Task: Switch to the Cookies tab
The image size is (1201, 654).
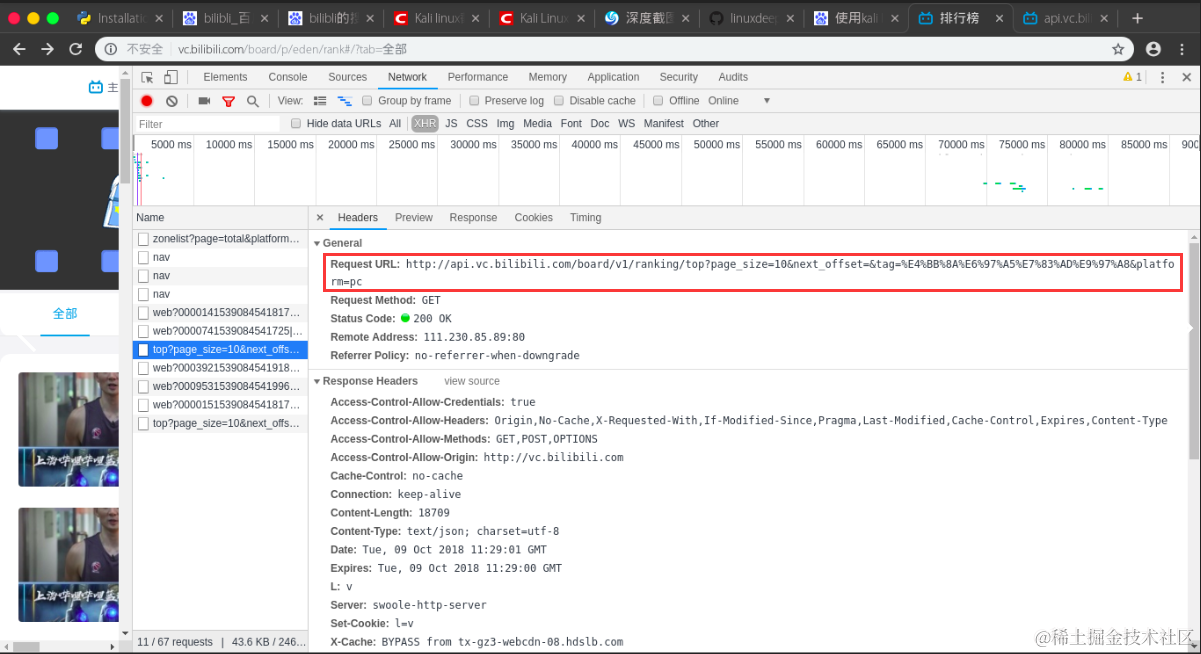Action: click(x=533, y=217)
